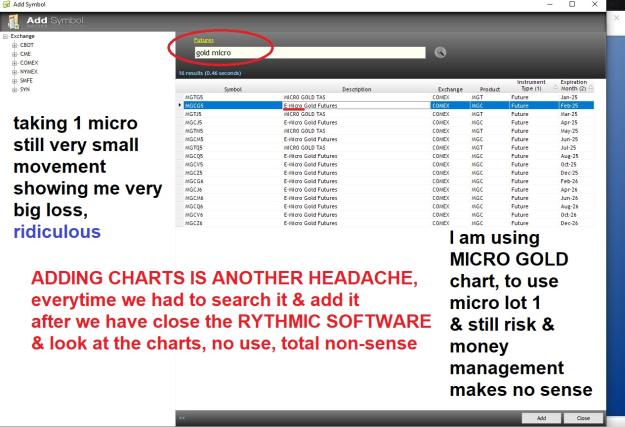Click the sort arrow beside Instrument Type
The image size is (625, 427).
click(556, 87)
